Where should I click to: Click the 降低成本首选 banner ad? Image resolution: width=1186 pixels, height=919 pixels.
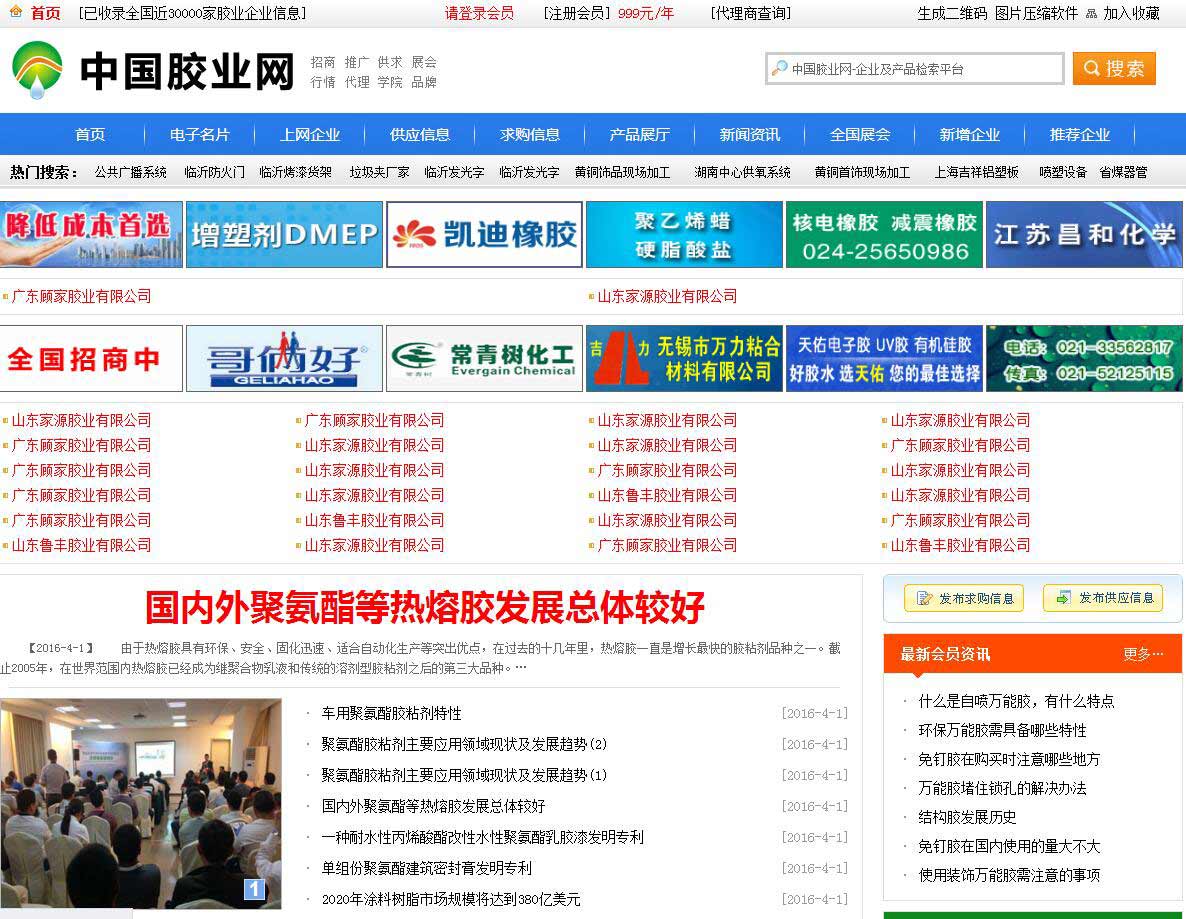click(x=92, y=234)
